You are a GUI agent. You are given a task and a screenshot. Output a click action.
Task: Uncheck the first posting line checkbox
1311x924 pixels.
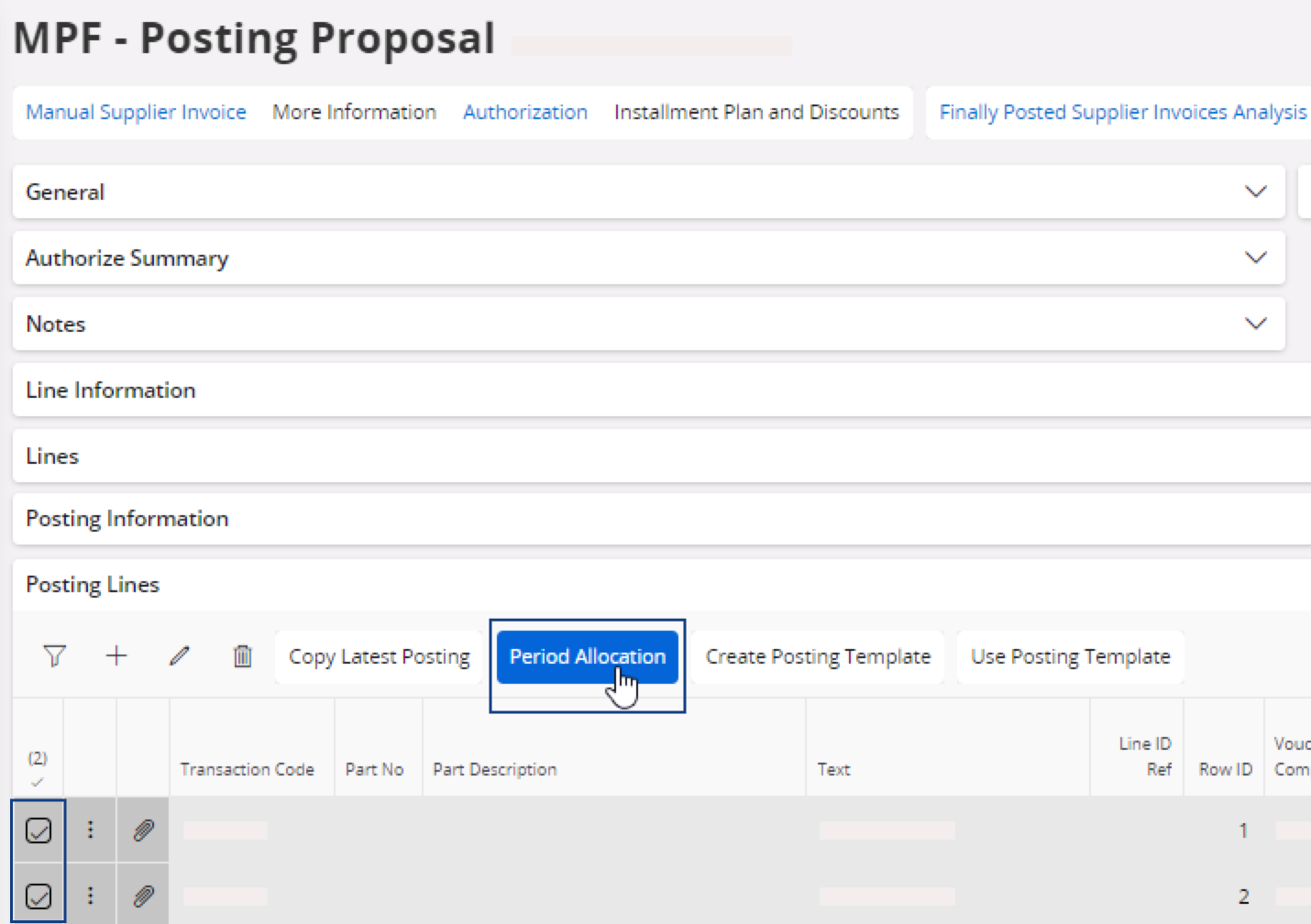tap(39, 830)
